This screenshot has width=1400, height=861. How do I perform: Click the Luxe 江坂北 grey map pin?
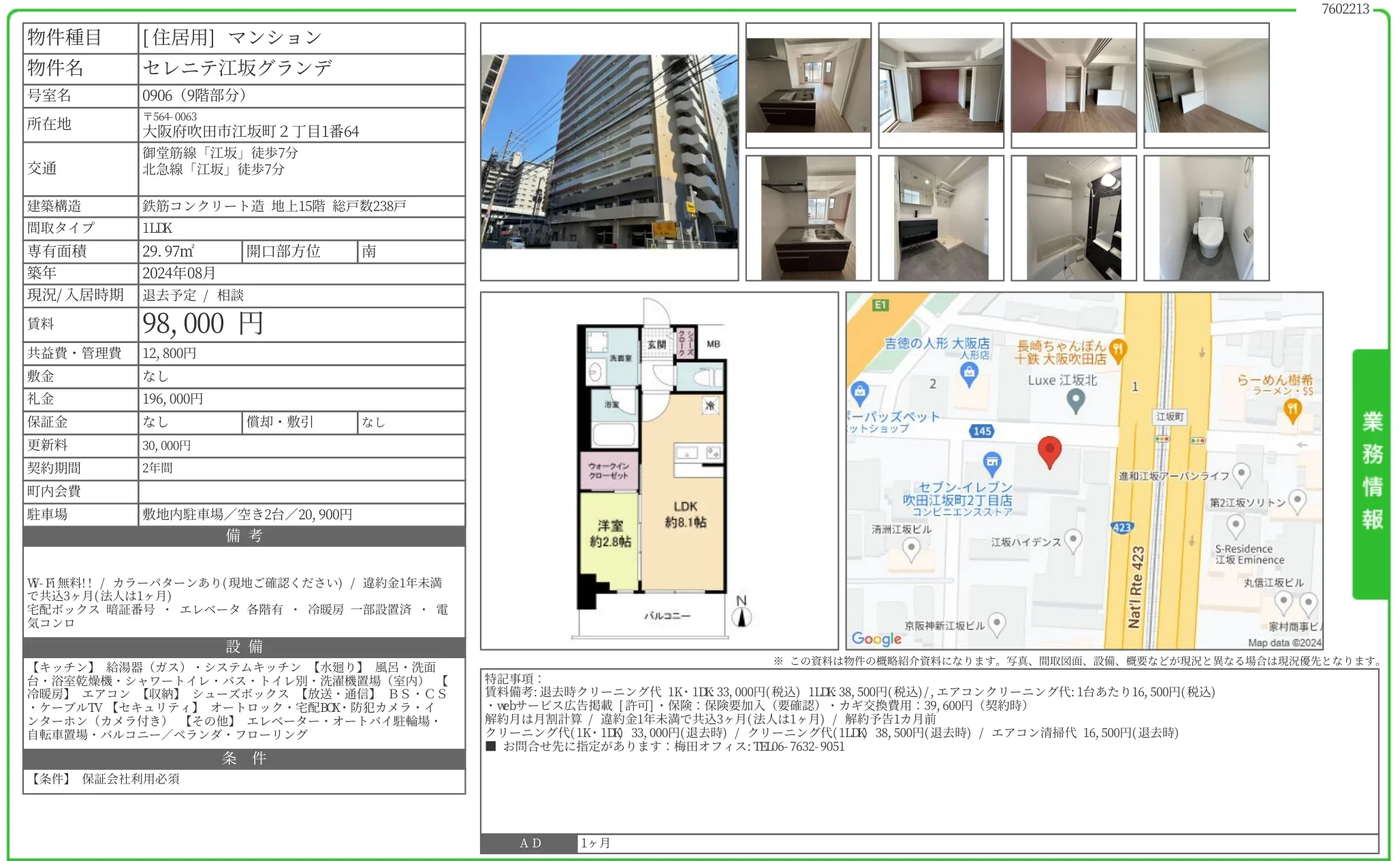pyautogui.click(x=1075, y=401)
